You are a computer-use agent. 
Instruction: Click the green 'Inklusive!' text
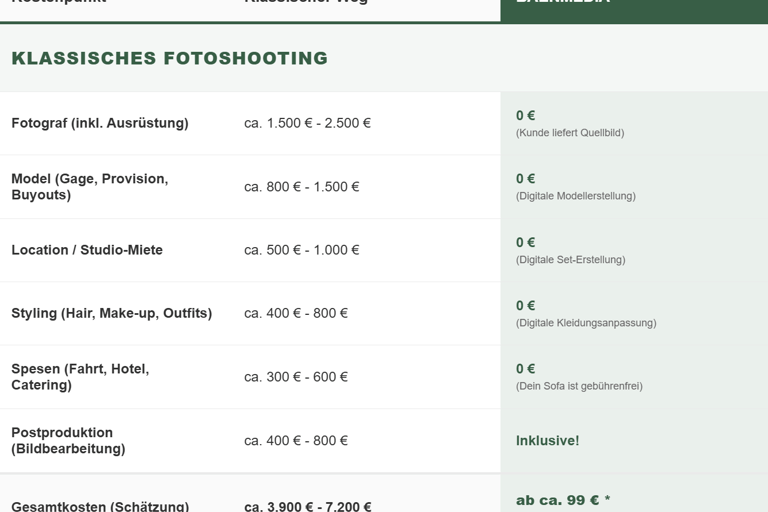547,441
